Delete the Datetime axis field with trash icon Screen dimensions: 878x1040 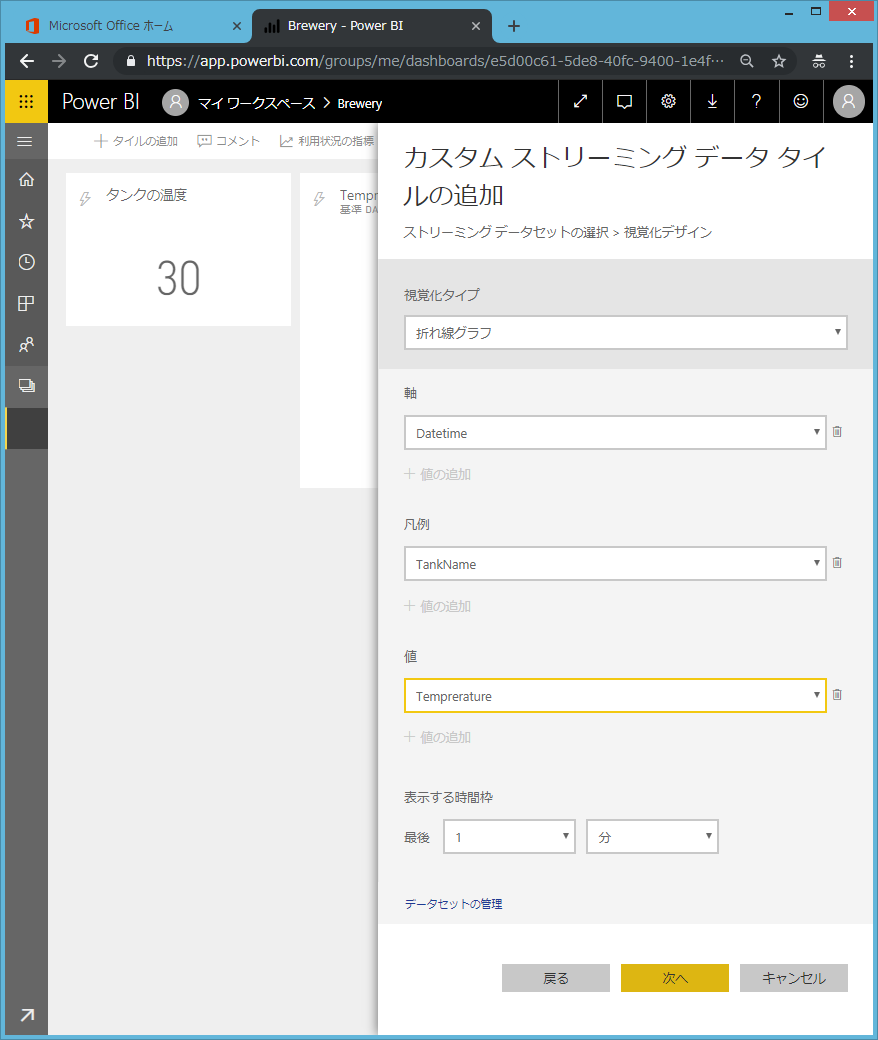point(837,432)
